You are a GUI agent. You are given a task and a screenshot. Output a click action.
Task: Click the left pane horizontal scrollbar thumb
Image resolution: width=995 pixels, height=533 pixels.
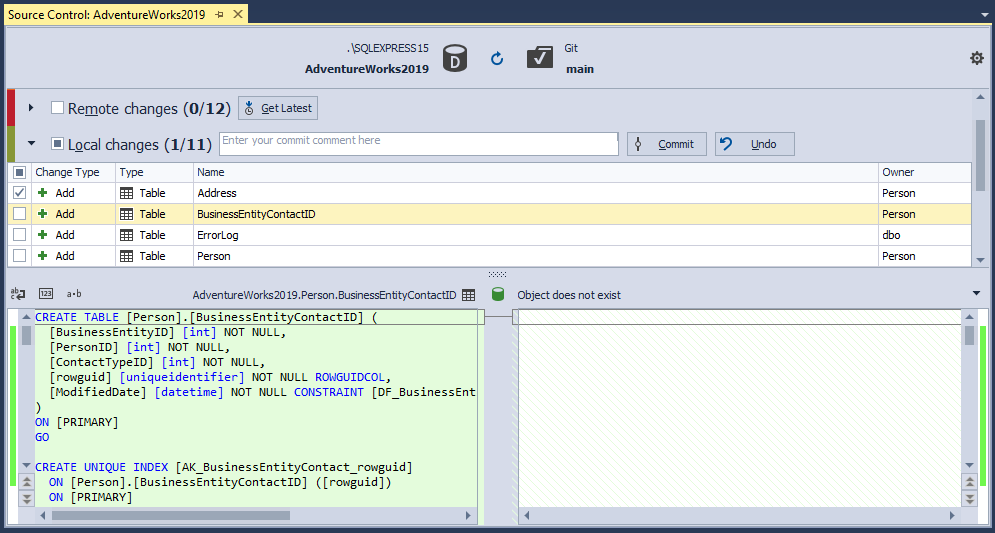point(171,516)
